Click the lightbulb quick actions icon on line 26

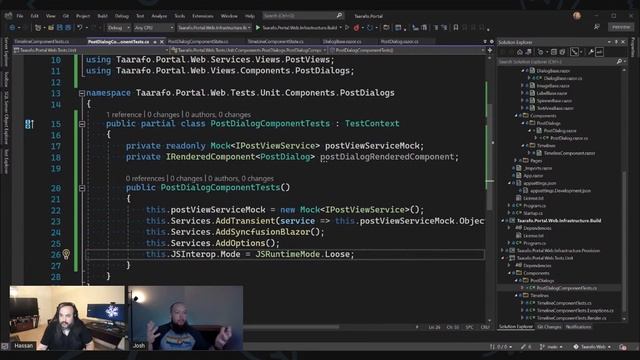coord(66,254)
